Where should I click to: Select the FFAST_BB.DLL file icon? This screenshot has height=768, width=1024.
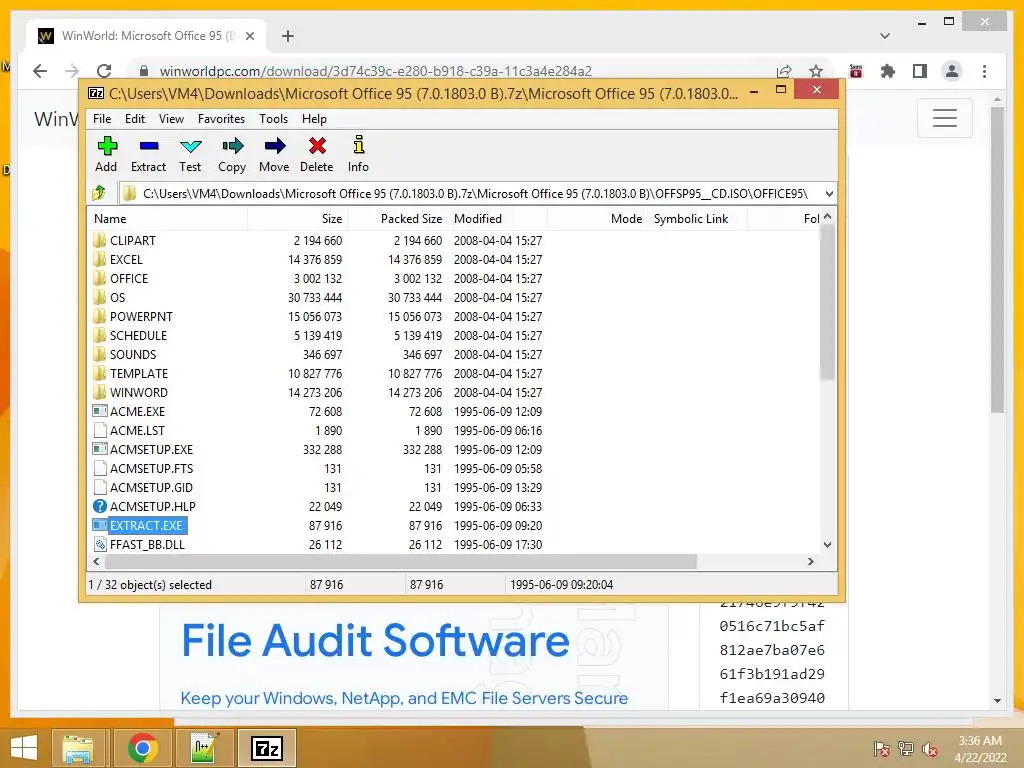99,544
